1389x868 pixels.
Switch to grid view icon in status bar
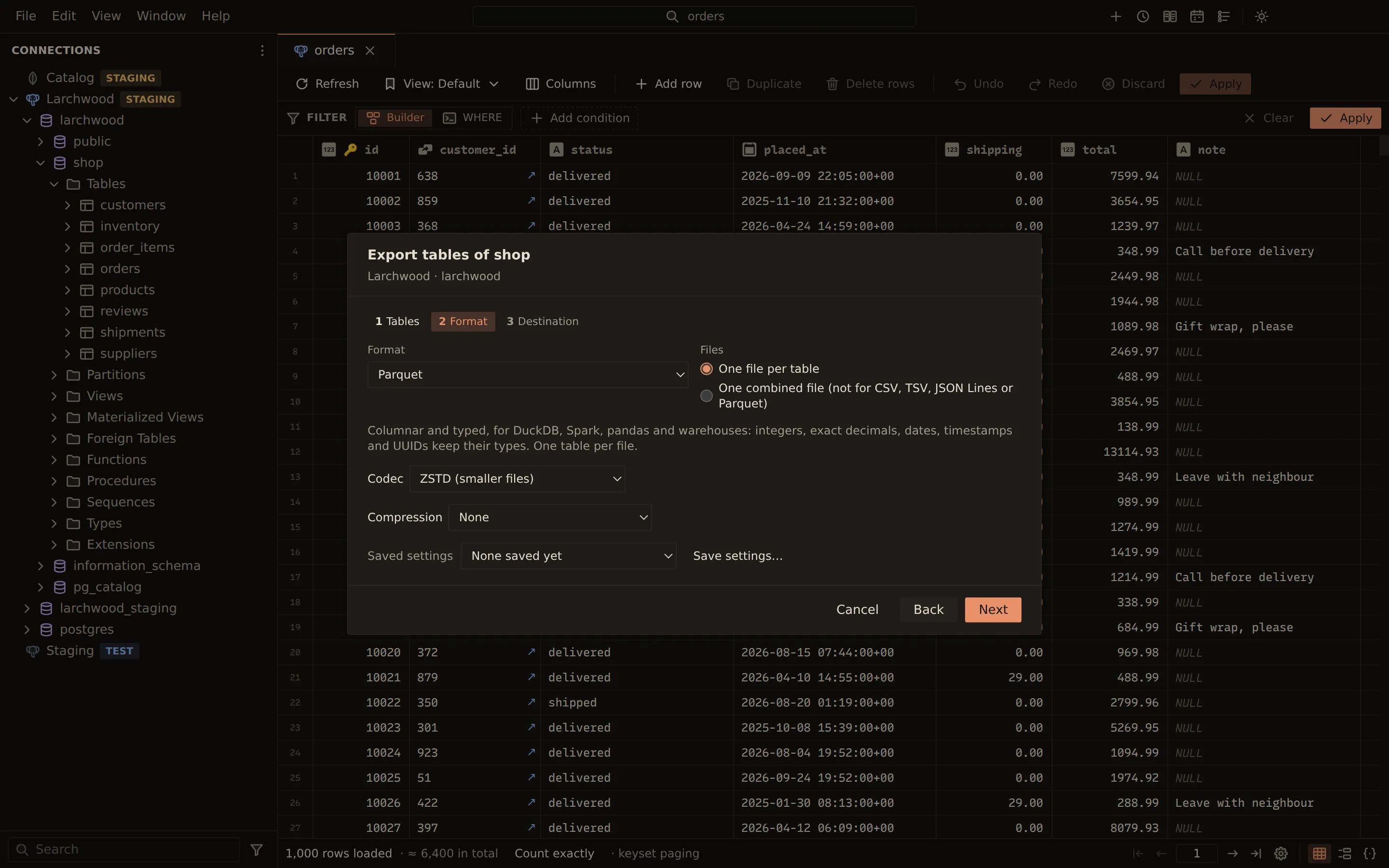1320,854
